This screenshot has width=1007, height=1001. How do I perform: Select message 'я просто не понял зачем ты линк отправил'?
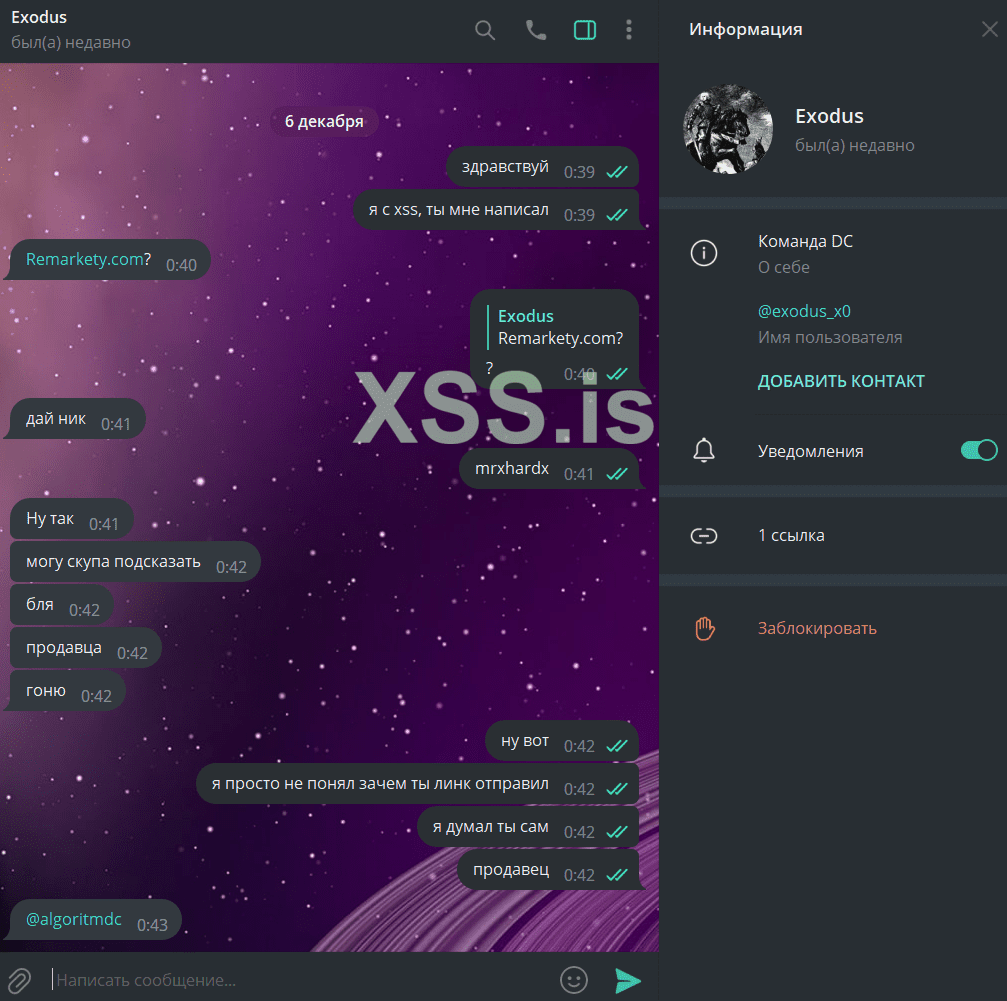click(x=417, y=784)
